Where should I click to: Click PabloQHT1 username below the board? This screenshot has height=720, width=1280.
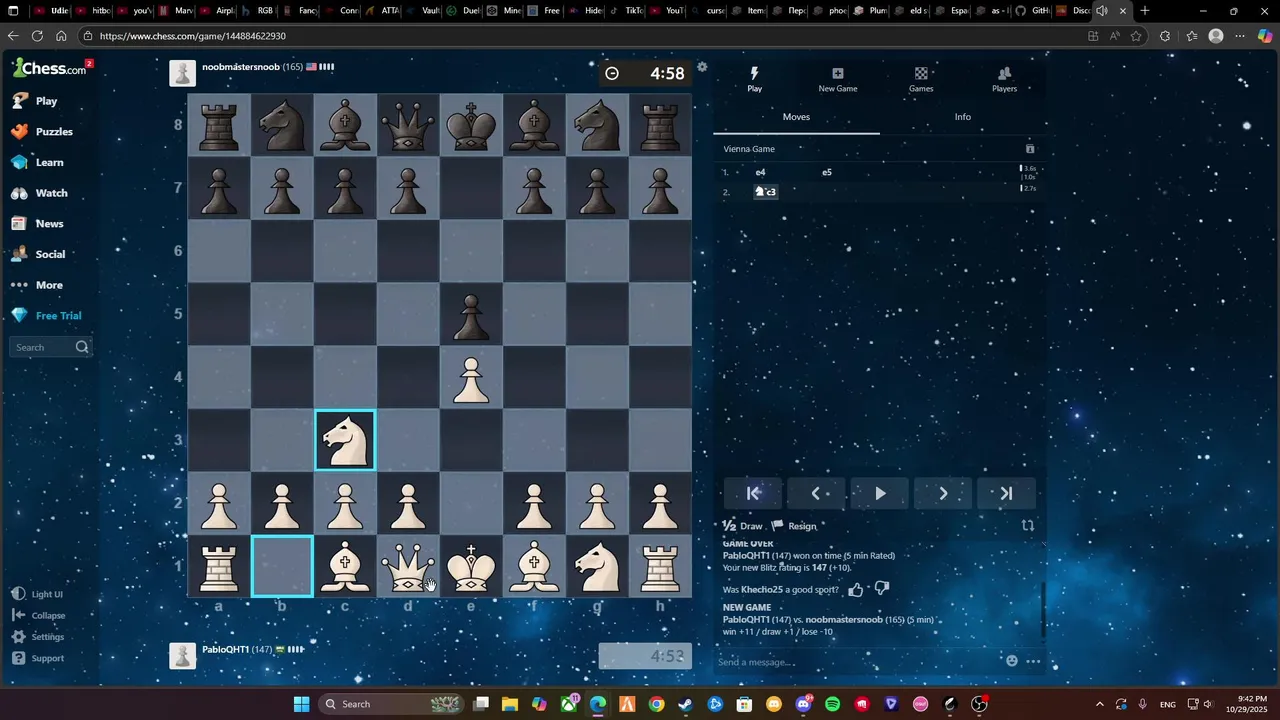pos(225,649)
